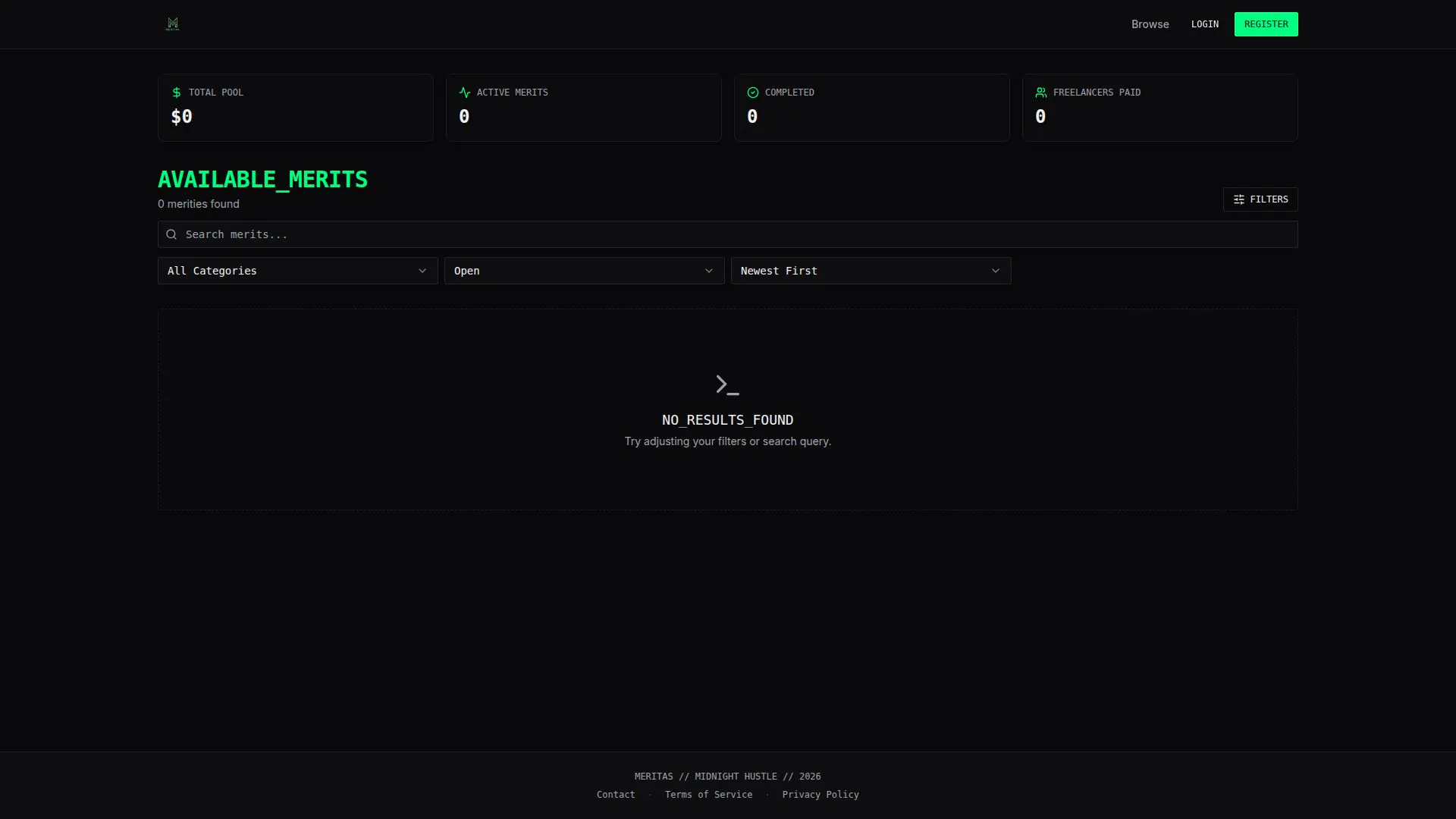The height and width of the screenshot is (819, 1456).
Task: Click 'Try adjusting your filters' message
Action: click(728, 441)
